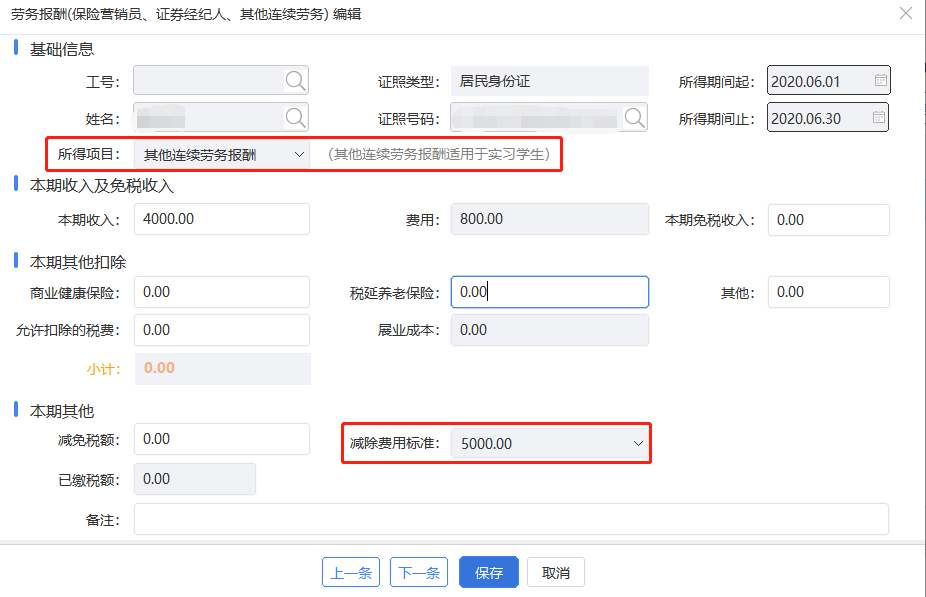Click the 保存 button to save
The width and height of the screenshot is (926, 597).
(488, 572)
